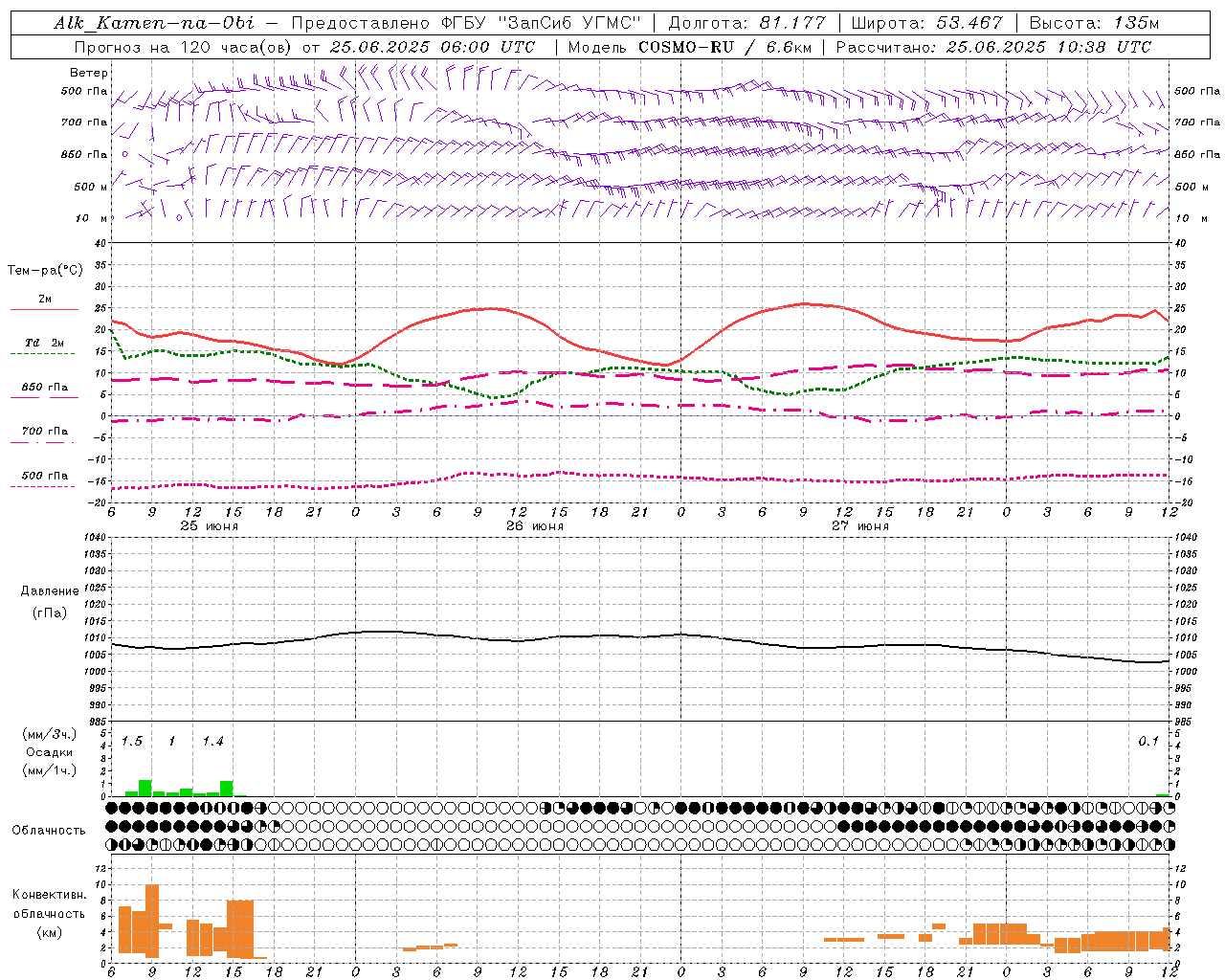Click the Давление panel label
Screen dimensions: 1225x980
point(50,591)
